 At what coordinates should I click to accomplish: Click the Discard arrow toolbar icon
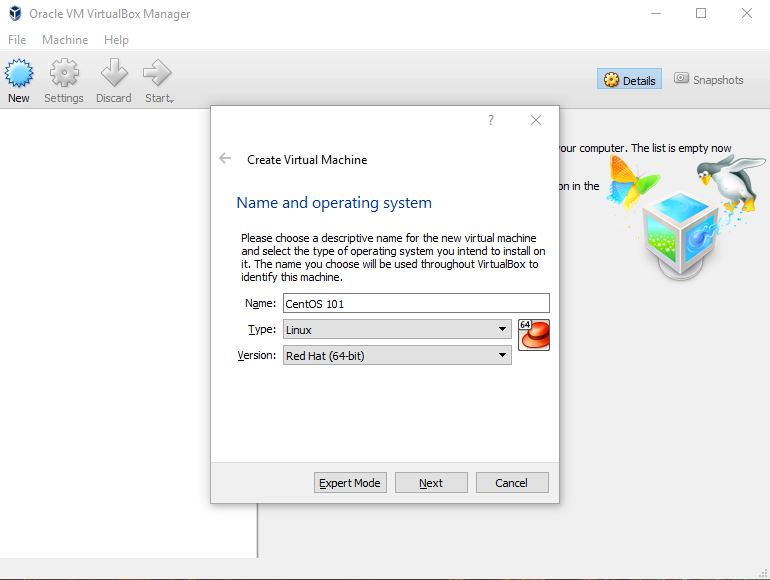[x=114, y=73]
